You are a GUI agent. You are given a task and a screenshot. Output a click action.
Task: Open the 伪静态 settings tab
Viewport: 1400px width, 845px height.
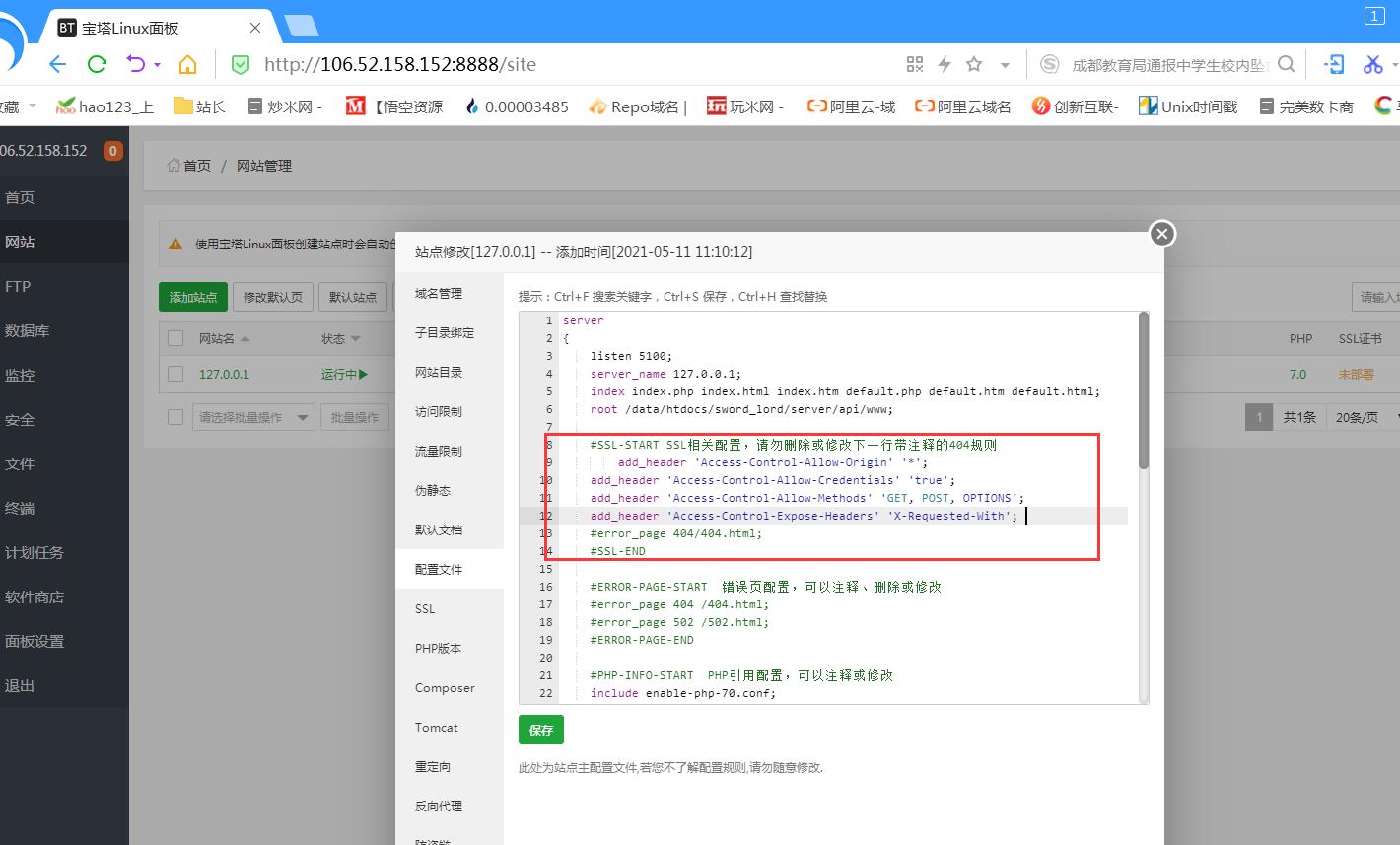click(432, 490)
